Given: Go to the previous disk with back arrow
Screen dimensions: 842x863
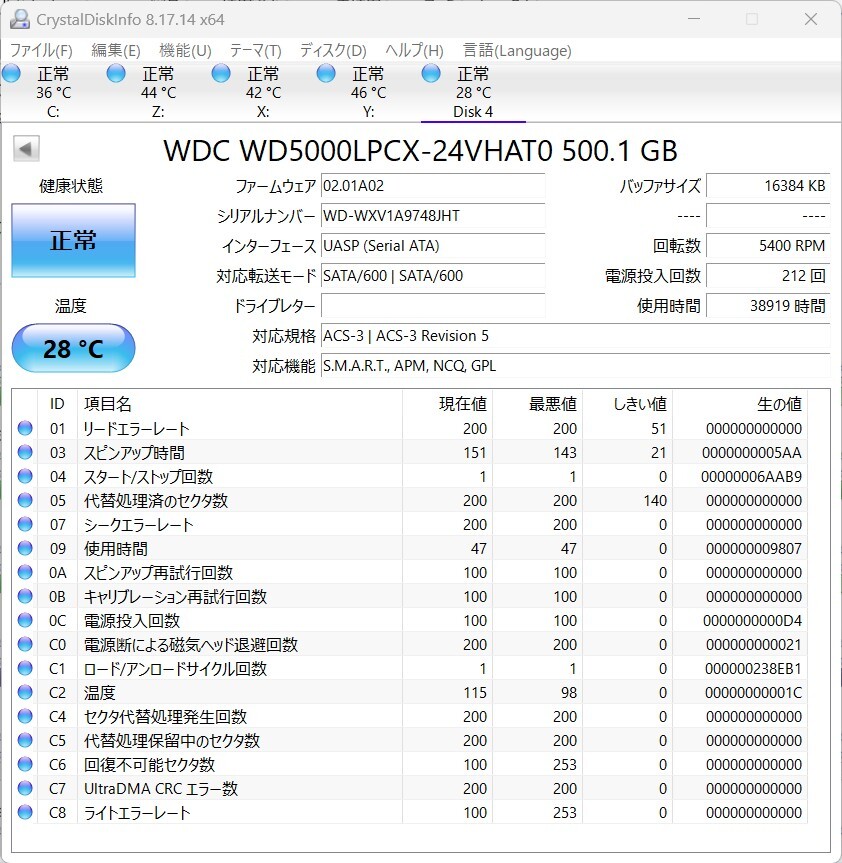Looking at the screenshot, I should click(x=26, y=149).
